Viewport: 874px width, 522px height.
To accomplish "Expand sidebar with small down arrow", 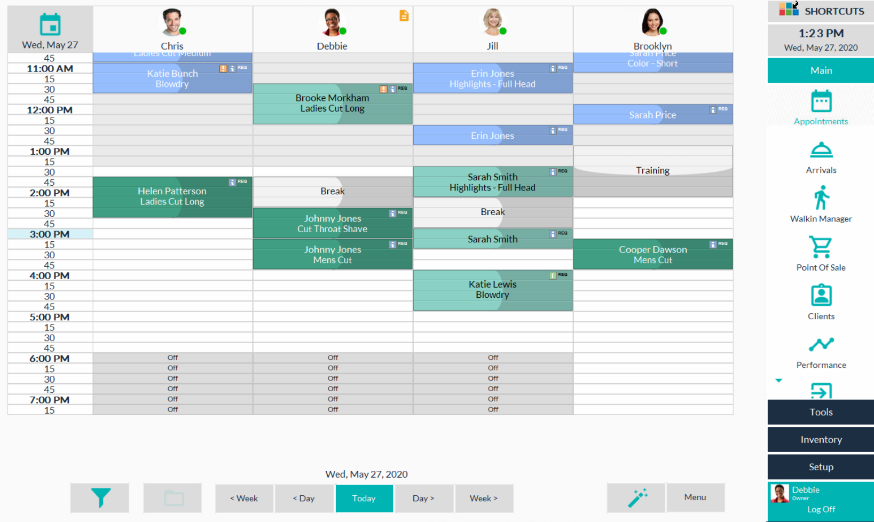I will pos(779,380).
